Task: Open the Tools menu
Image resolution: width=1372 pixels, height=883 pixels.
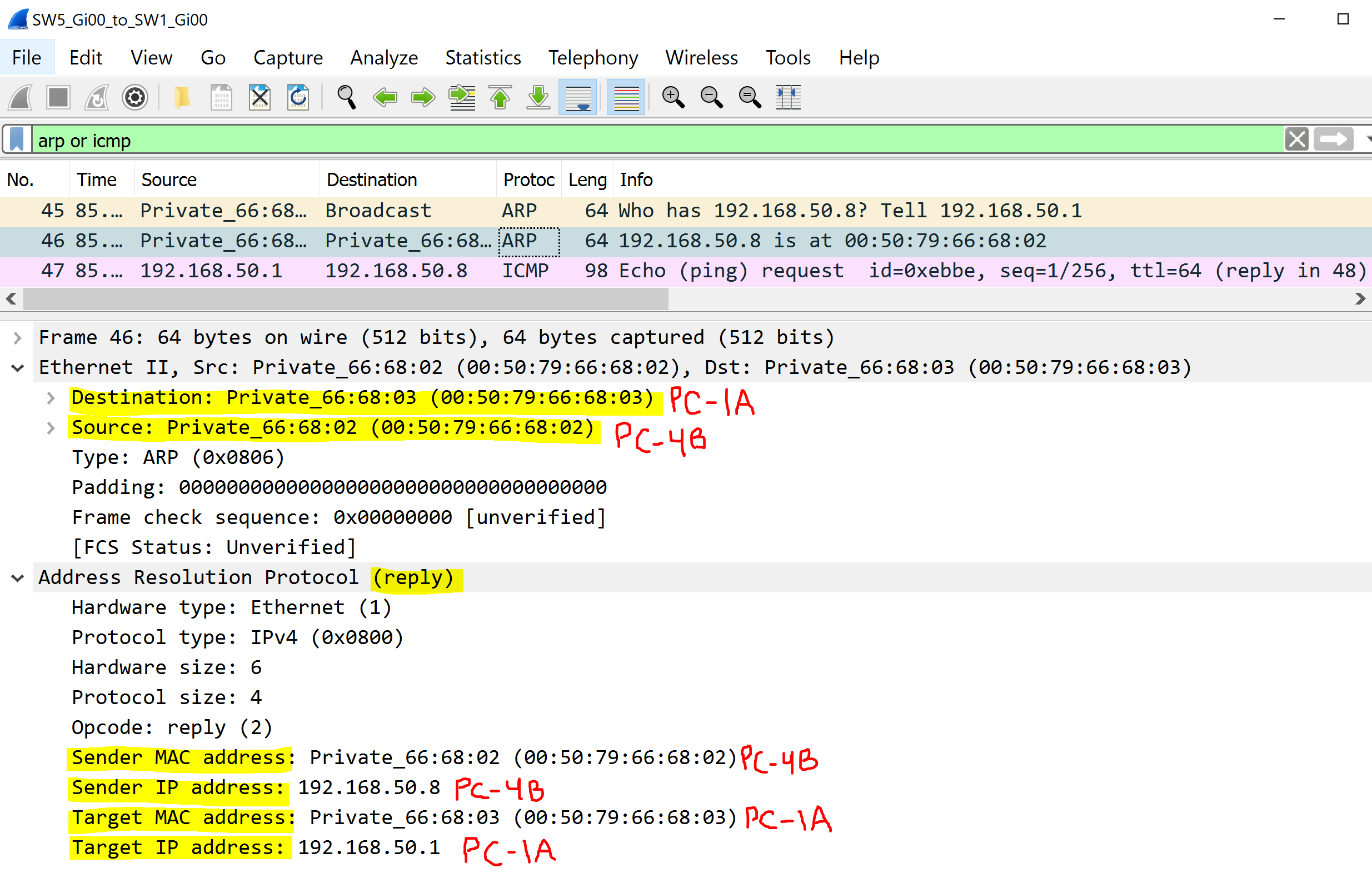Action: (x=788, y=57)
